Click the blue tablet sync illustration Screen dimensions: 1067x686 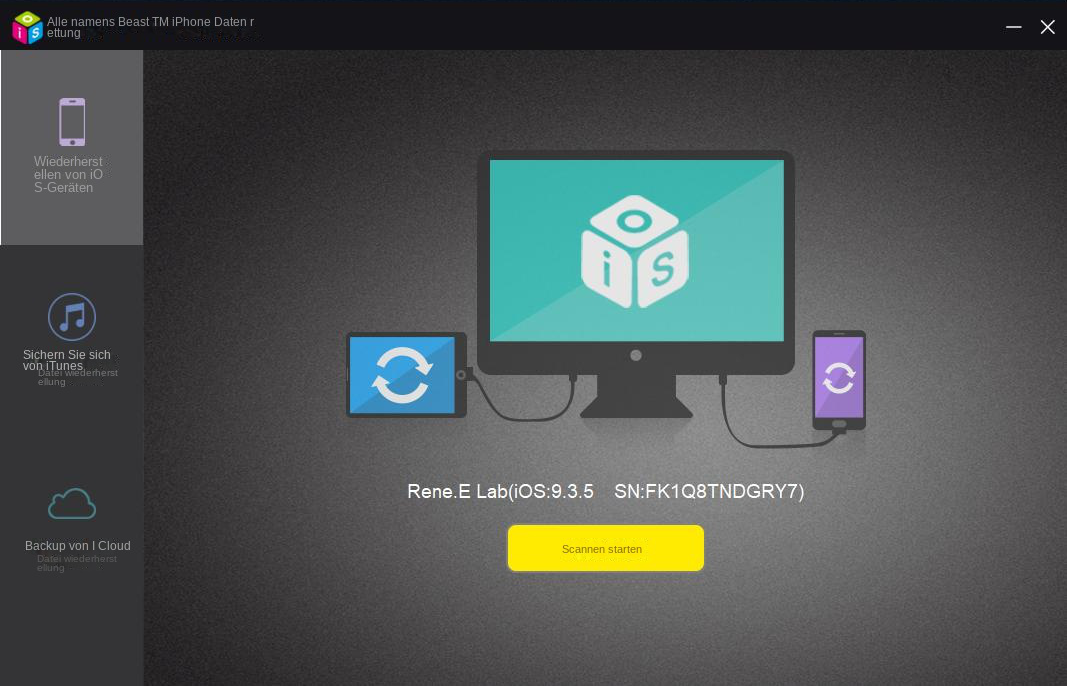coord(406,375)
